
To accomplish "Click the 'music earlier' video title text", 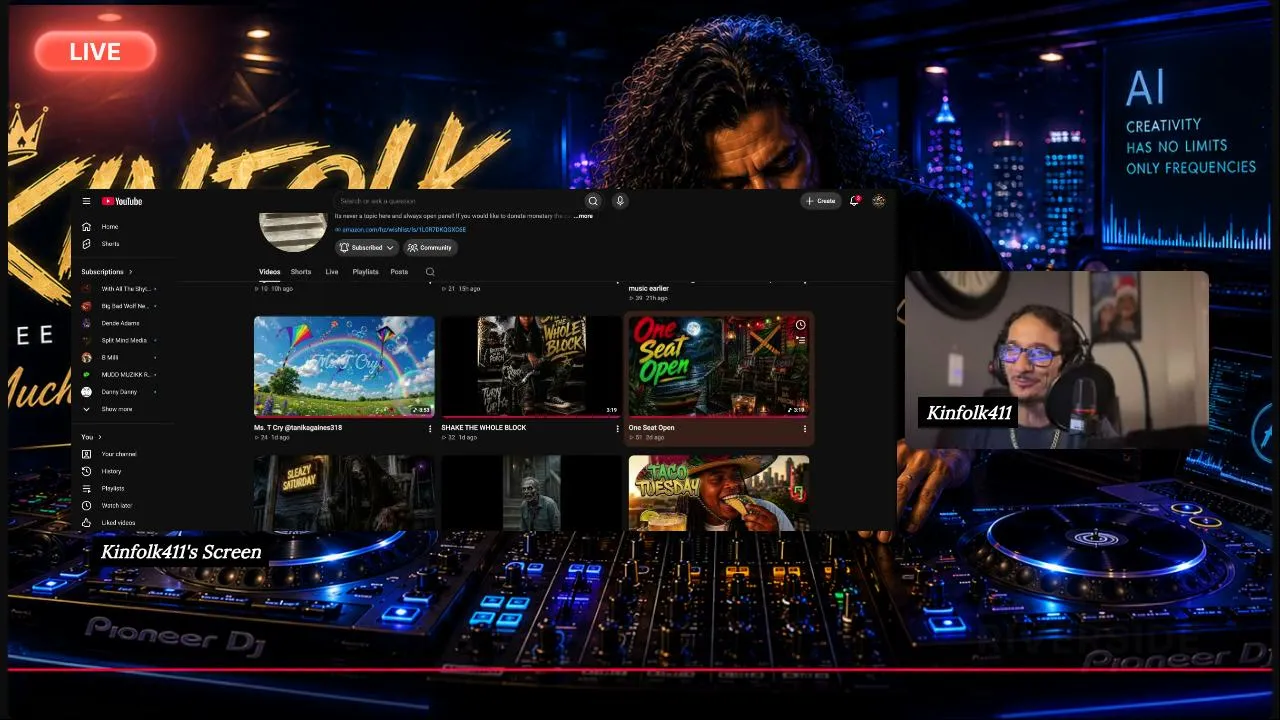I will click(x=649, y=288).
